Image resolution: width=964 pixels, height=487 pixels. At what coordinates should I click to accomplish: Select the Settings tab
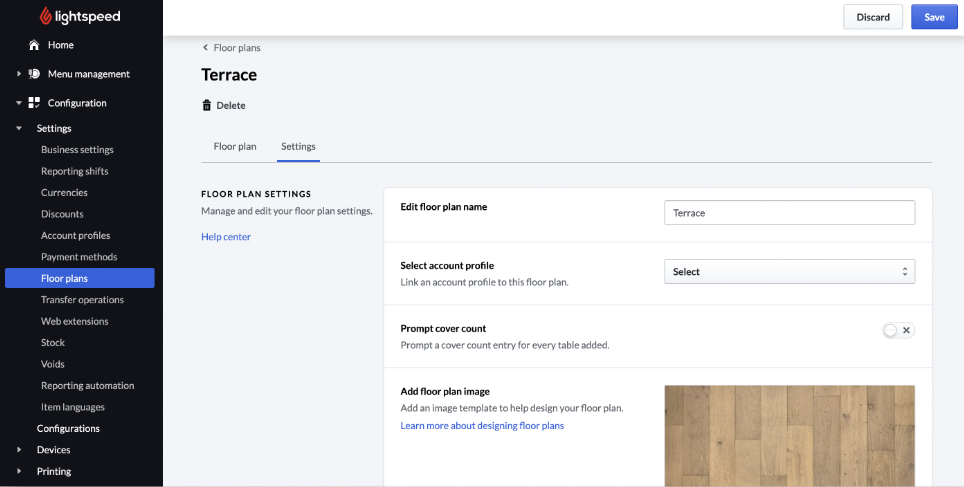[x=298, y=146]
